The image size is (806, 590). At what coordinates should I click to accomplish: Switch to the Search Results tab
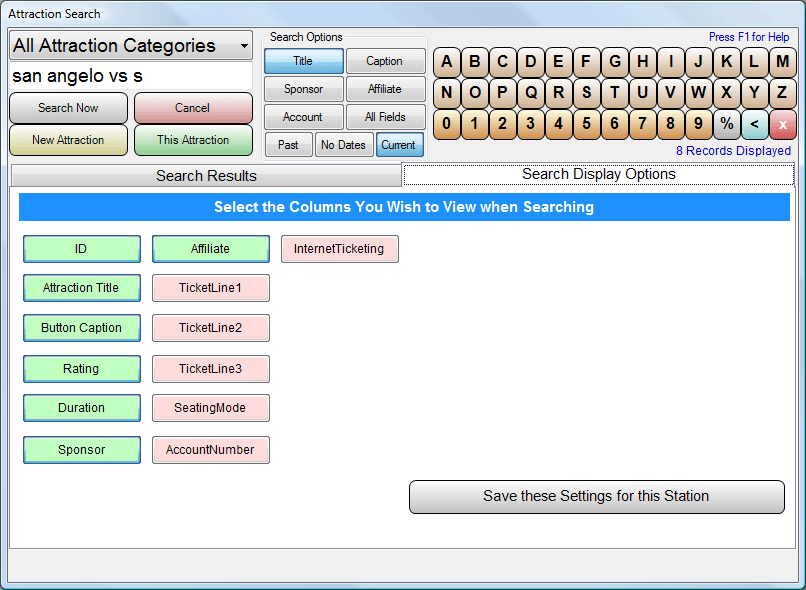pyautogui.click(x=206, y=176)
